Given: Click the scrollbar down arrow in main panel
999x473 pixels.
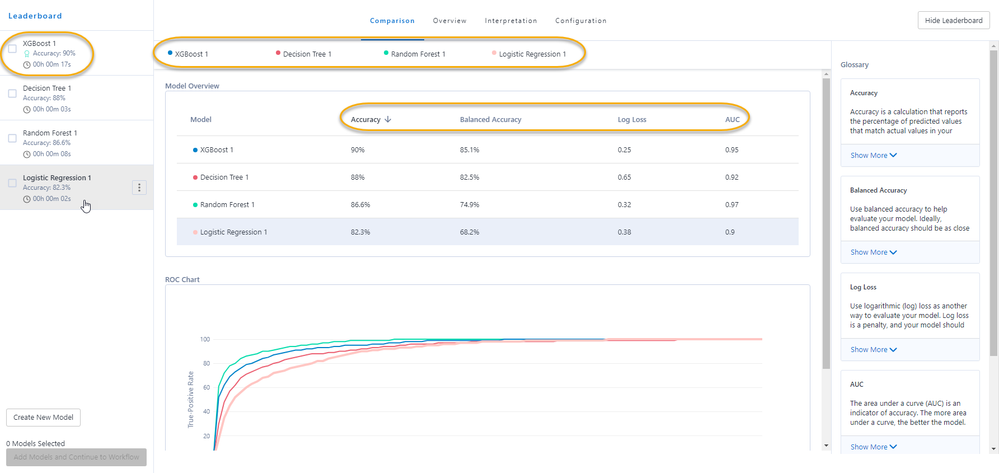Looking at the screenshot, I should pos(826,445).
